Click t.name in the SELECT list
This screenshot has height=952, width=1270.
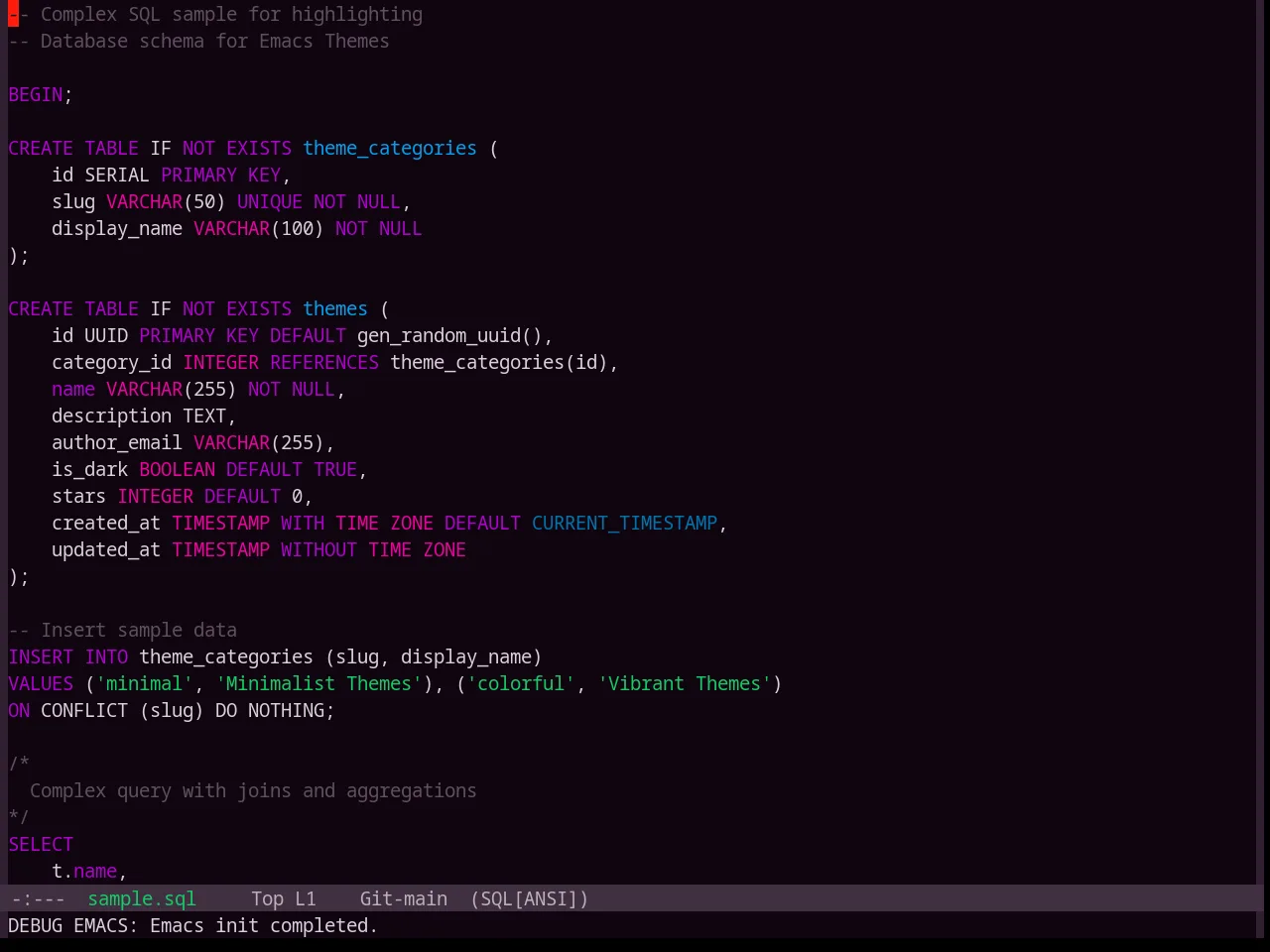pyautogui.click(x=84, y=871)
